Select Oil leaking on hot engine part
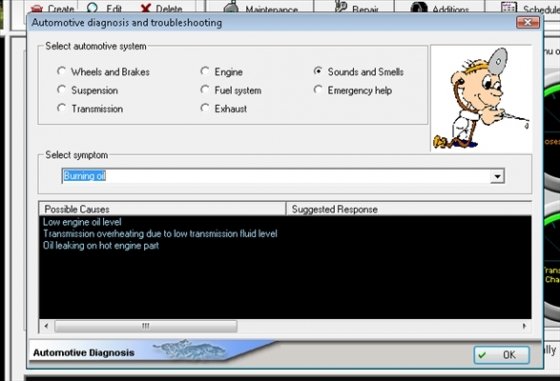The height and width of the screenshot is (381, 560). 101,246
